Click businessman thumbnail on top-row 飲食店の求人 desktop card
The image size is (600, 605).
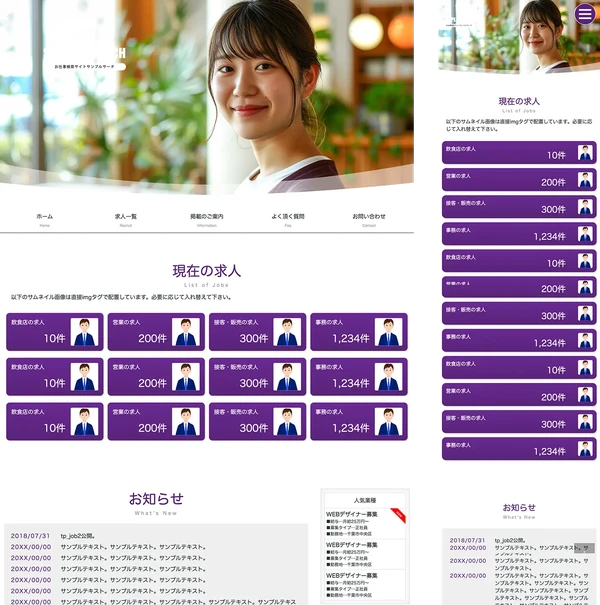(85, 332)
